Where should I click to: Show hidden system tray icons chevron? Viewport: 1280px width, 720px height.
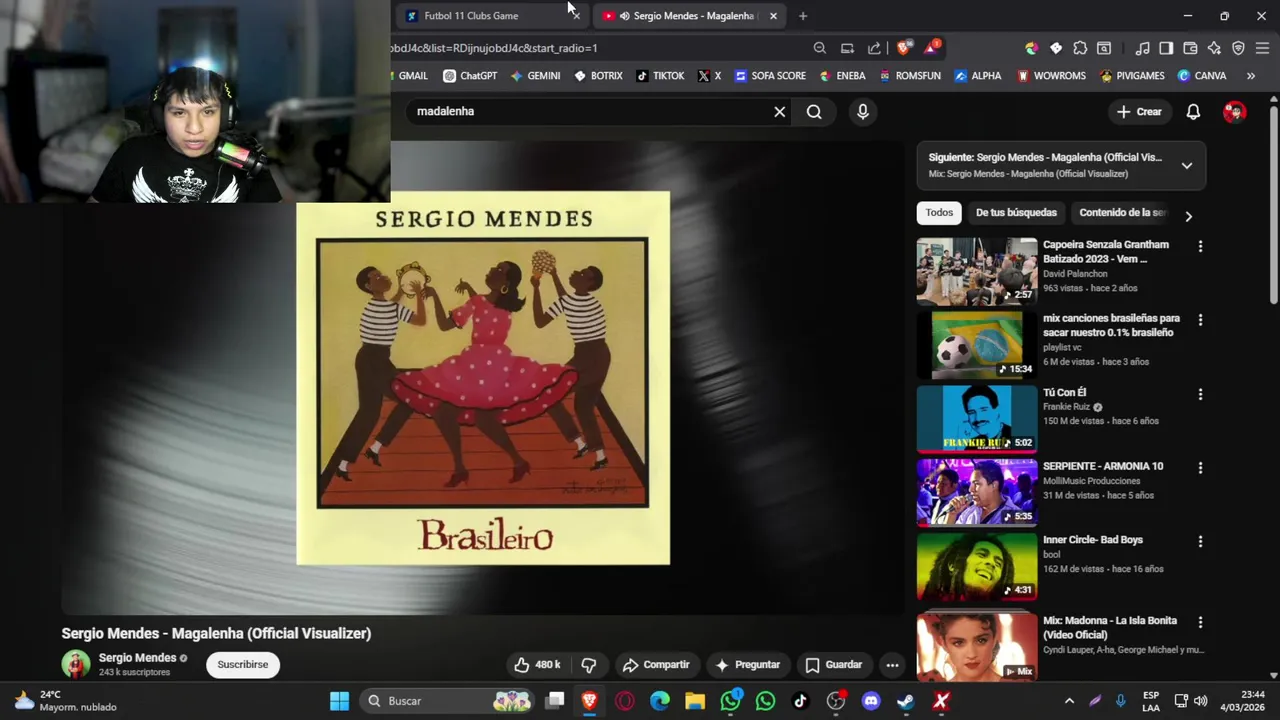pyautogui.click(x=1069, y=701)
